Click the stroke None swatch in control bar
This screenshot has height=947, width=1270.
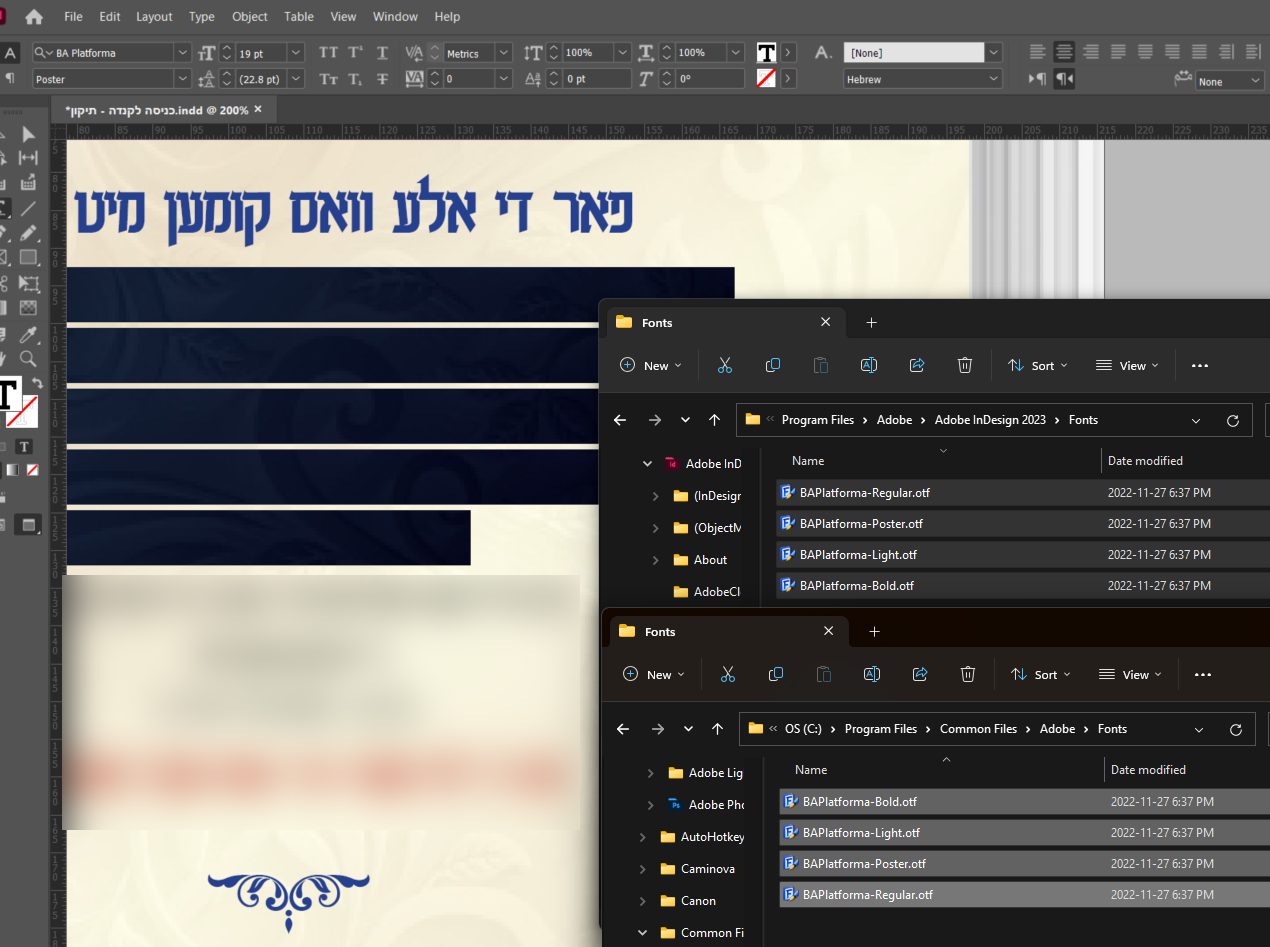pos(766,79)
